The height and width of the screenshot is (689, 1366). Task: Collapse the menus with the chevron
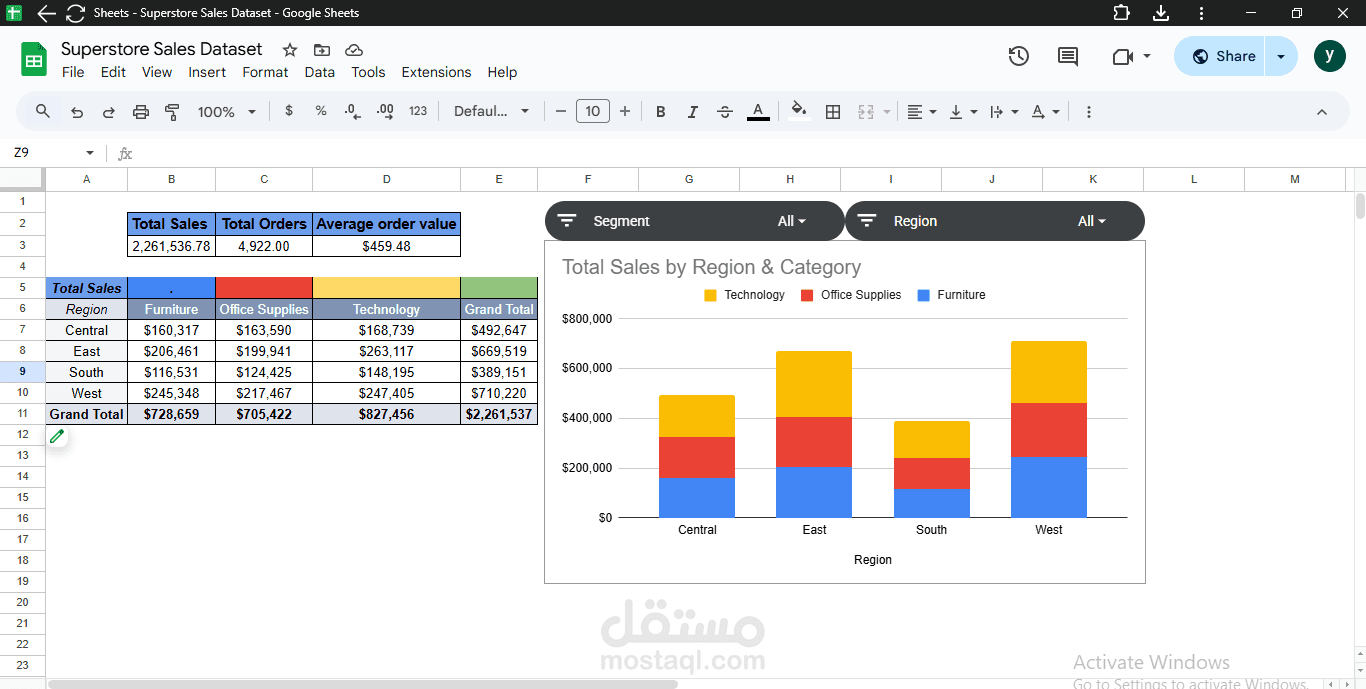point(1322,112)
